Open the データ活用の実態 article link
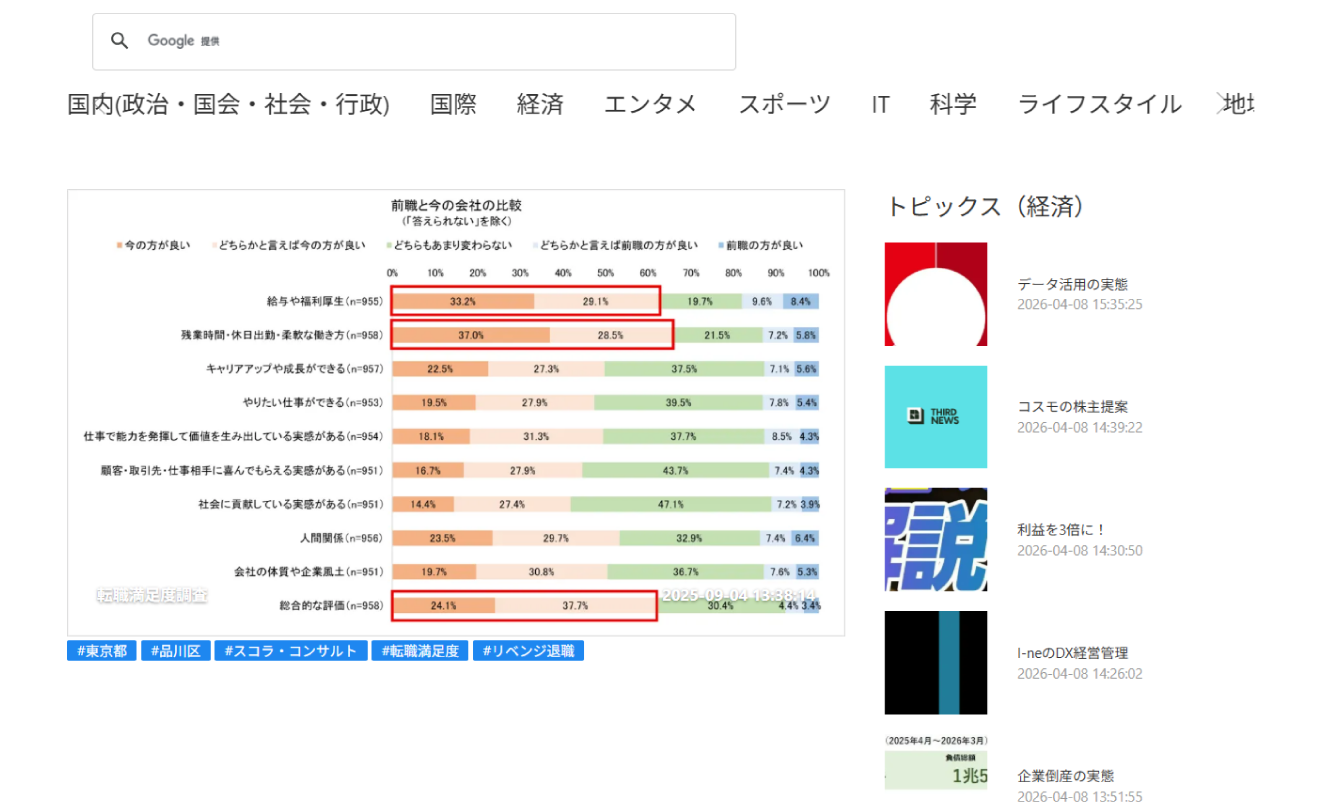This screenshot has width=1337, height=802. [1072, 284]
